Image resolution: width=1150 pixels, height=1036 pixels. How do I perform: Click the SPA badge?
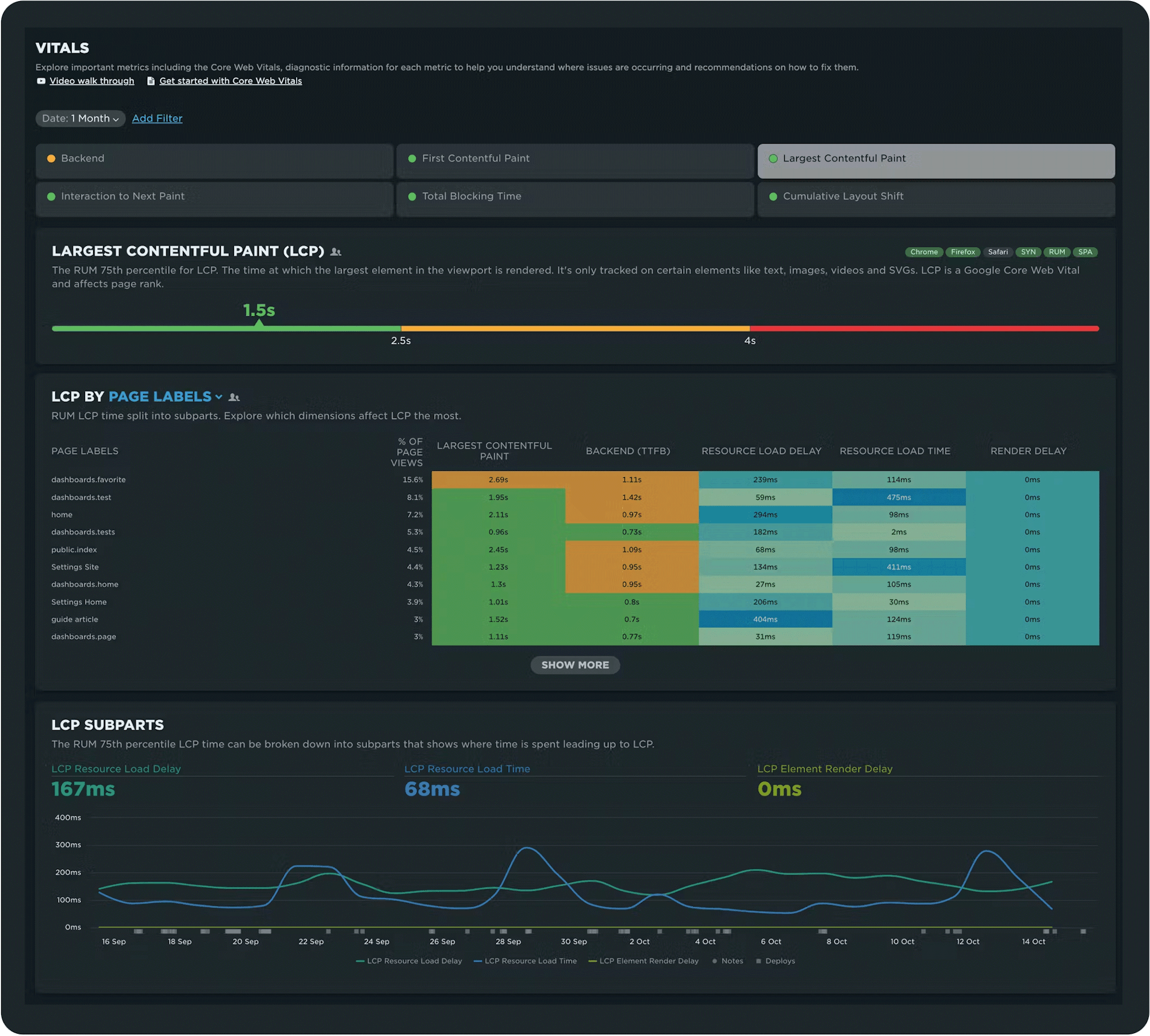tap(1085, 252)
